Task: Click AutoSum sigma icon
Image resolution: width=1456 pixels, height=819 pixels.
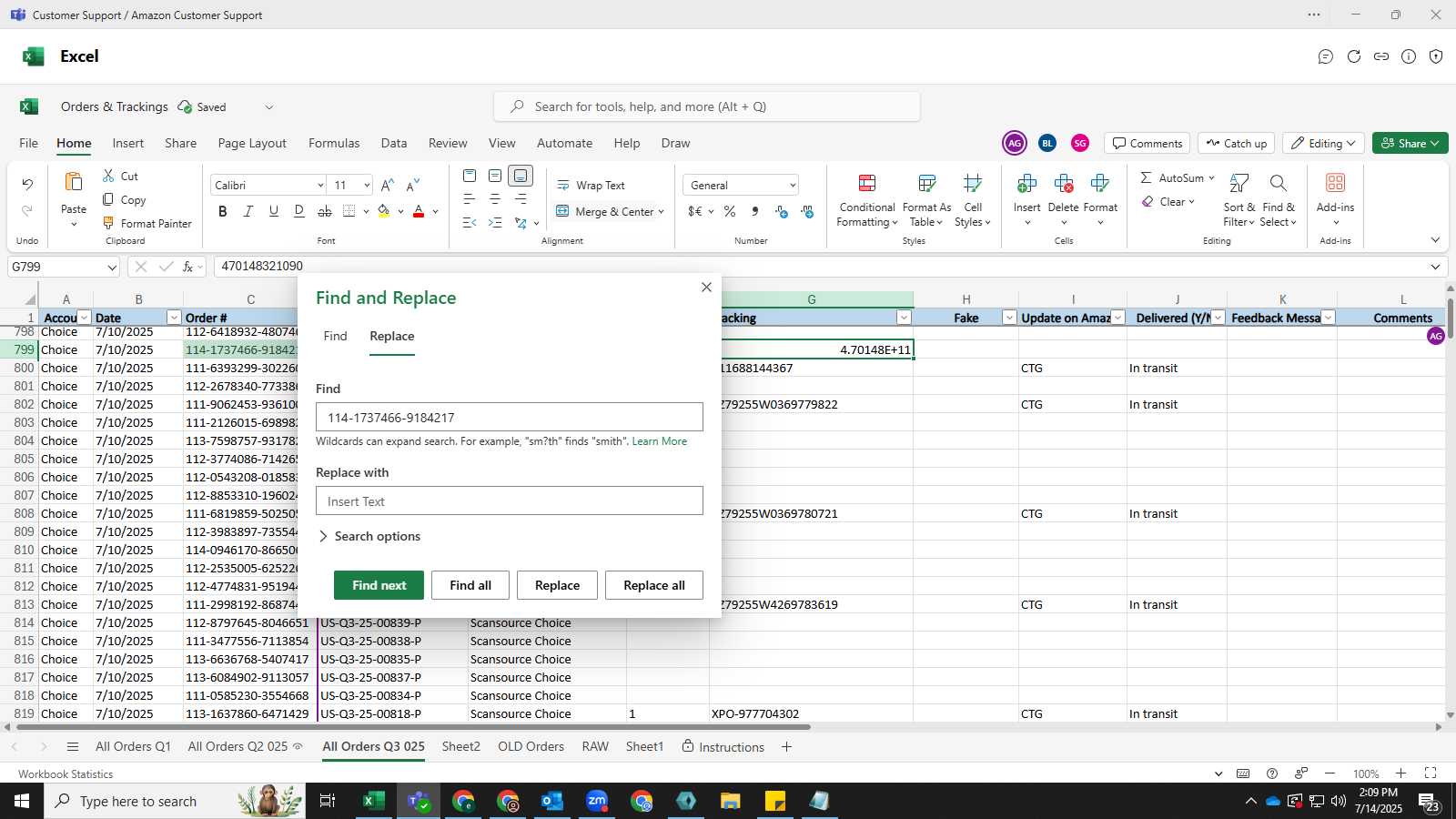Action: [1147, 177]
